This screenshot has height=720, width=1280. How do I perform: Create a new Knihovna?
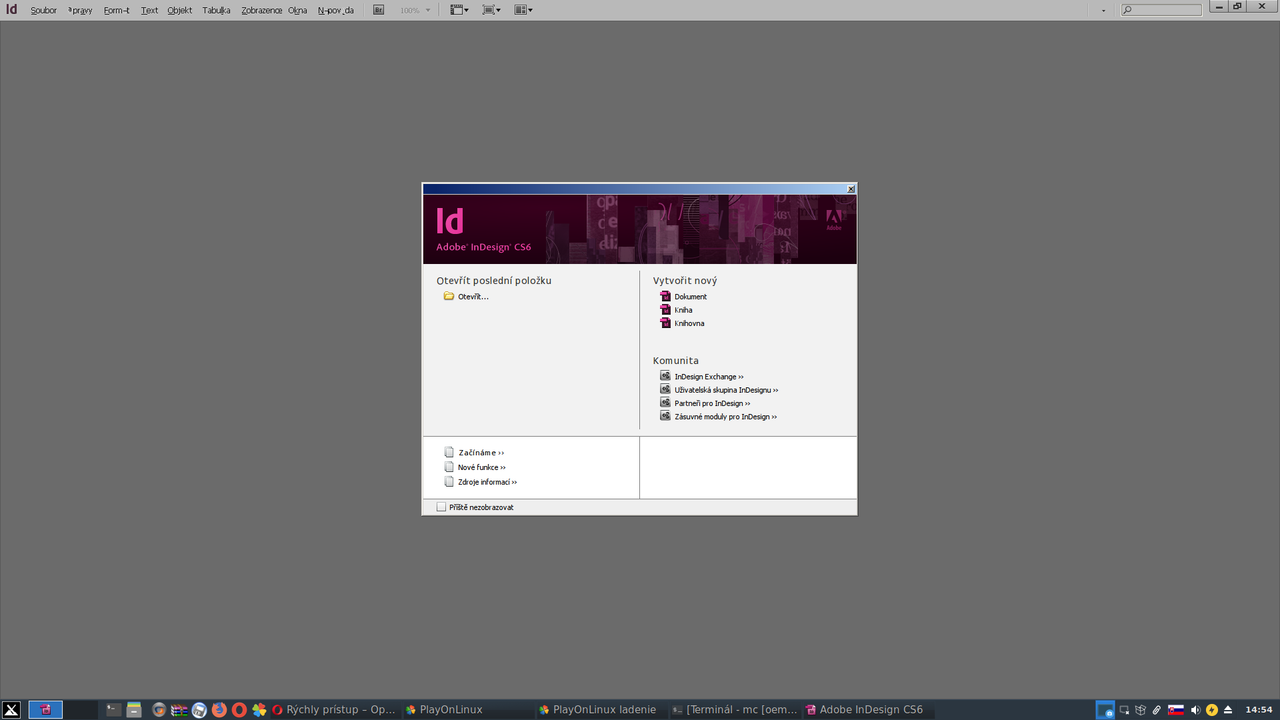point(689,323)
